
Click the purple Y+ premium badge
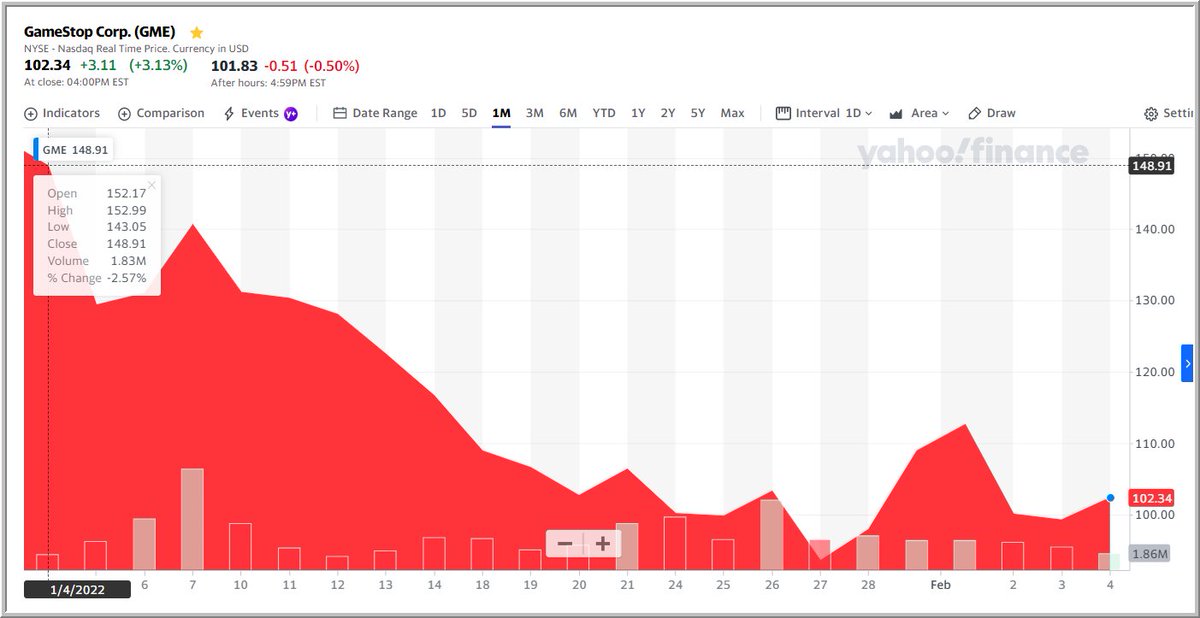click(291, 114)
